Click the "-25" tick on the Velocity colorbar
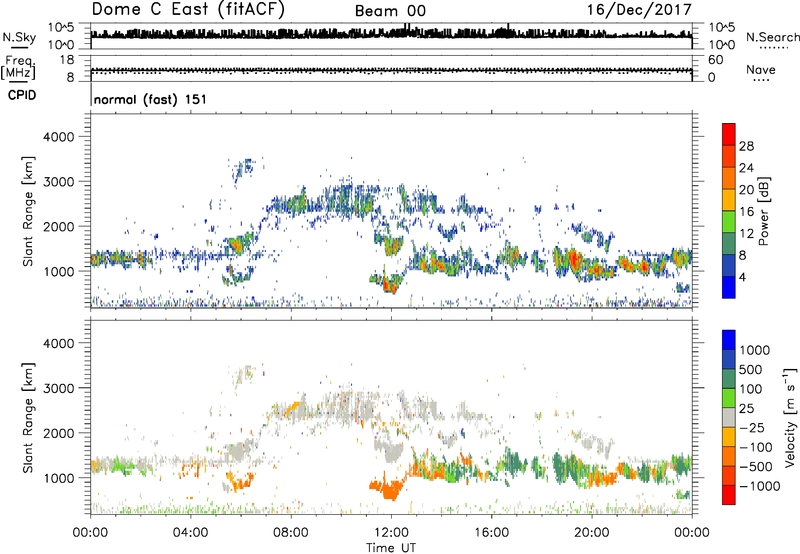The width and height of the screenshot is (800, 554). [752, 428]
